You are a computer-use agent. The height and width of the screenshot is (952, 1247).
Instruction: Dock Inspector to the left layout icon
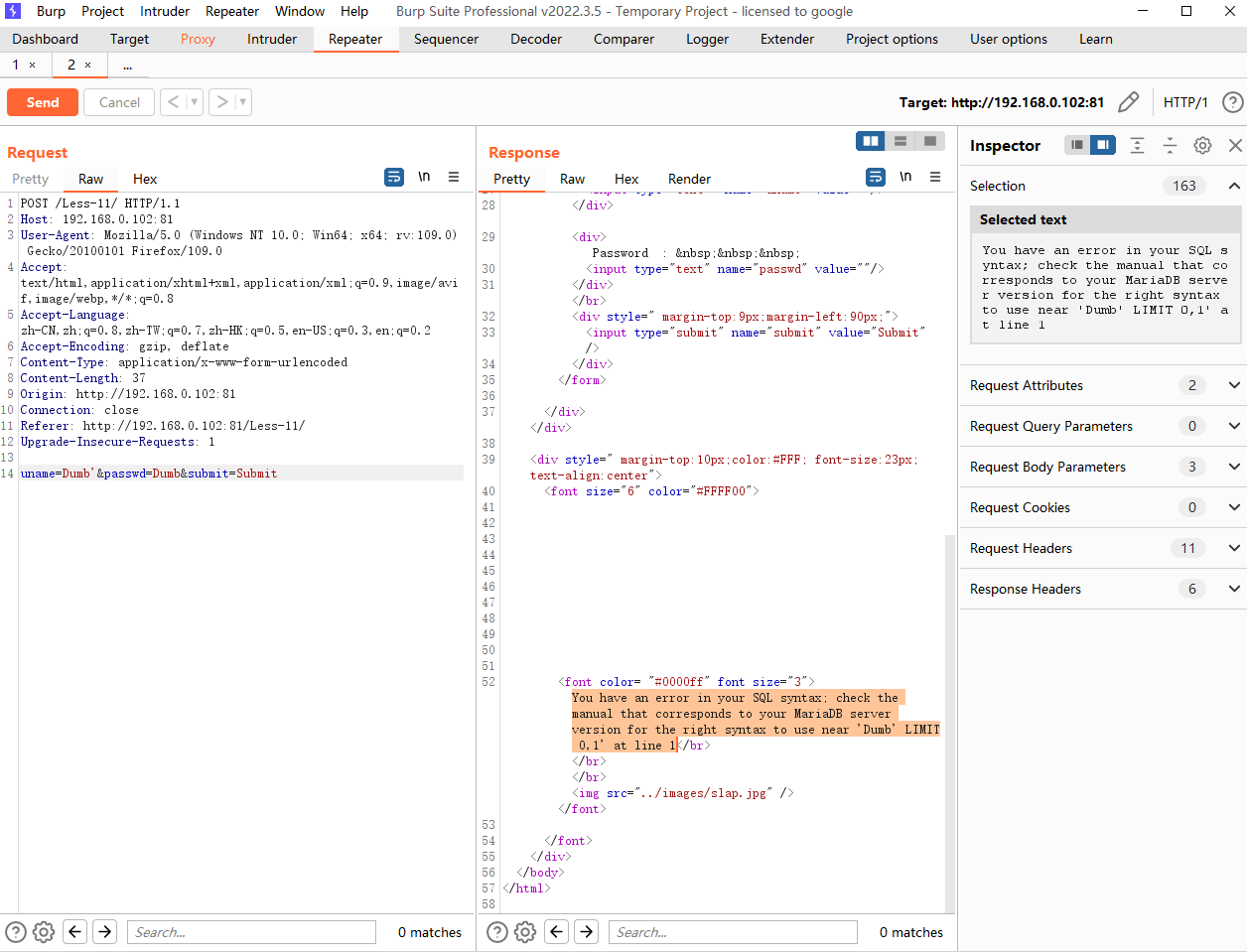tap(1077, 145)
